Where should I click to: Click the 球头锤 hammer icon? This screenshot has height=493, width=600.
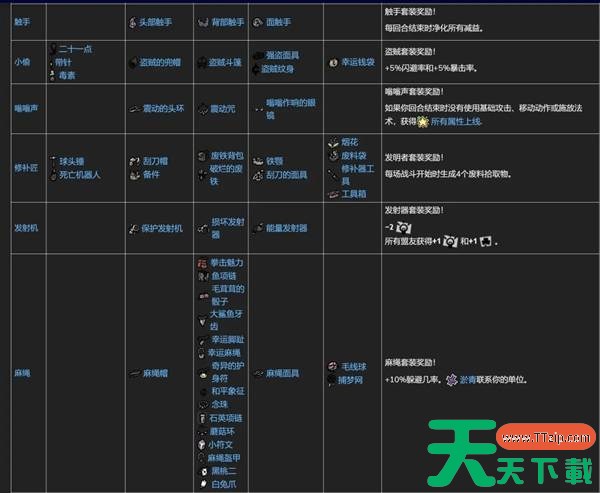pyautogui.click(x=53, y=161)
